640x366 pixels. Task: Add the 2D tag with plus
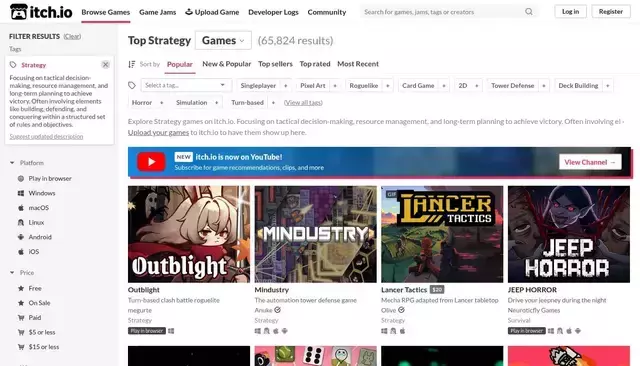pos(476,86)
